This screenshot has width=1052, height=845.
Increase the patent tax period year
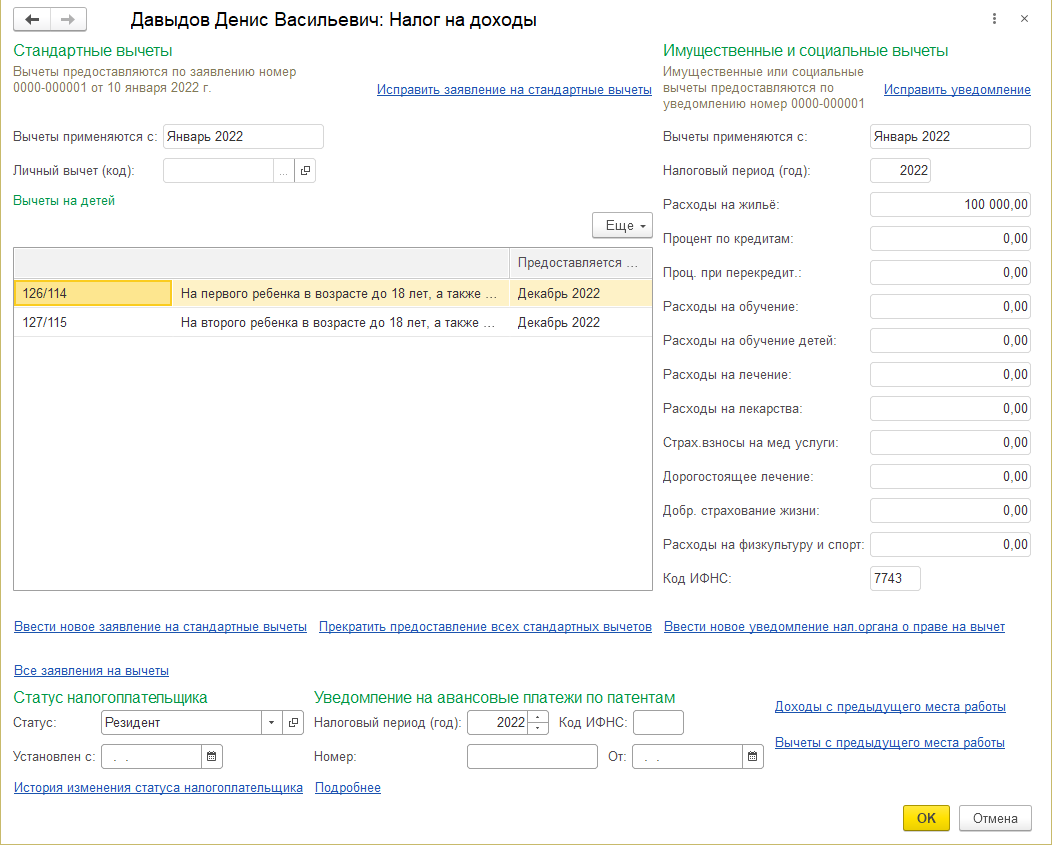click(x=540, y=717)
